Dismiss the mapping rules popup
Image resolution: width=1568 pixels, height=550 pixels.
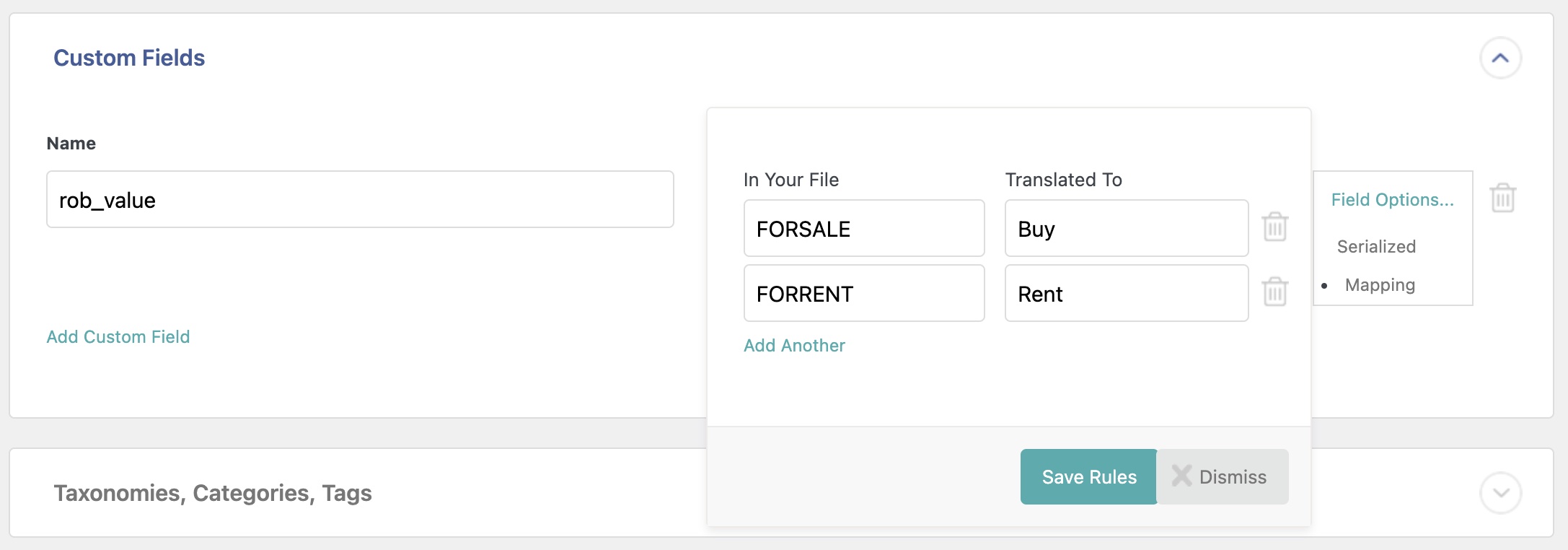[x=1231, y=477]
